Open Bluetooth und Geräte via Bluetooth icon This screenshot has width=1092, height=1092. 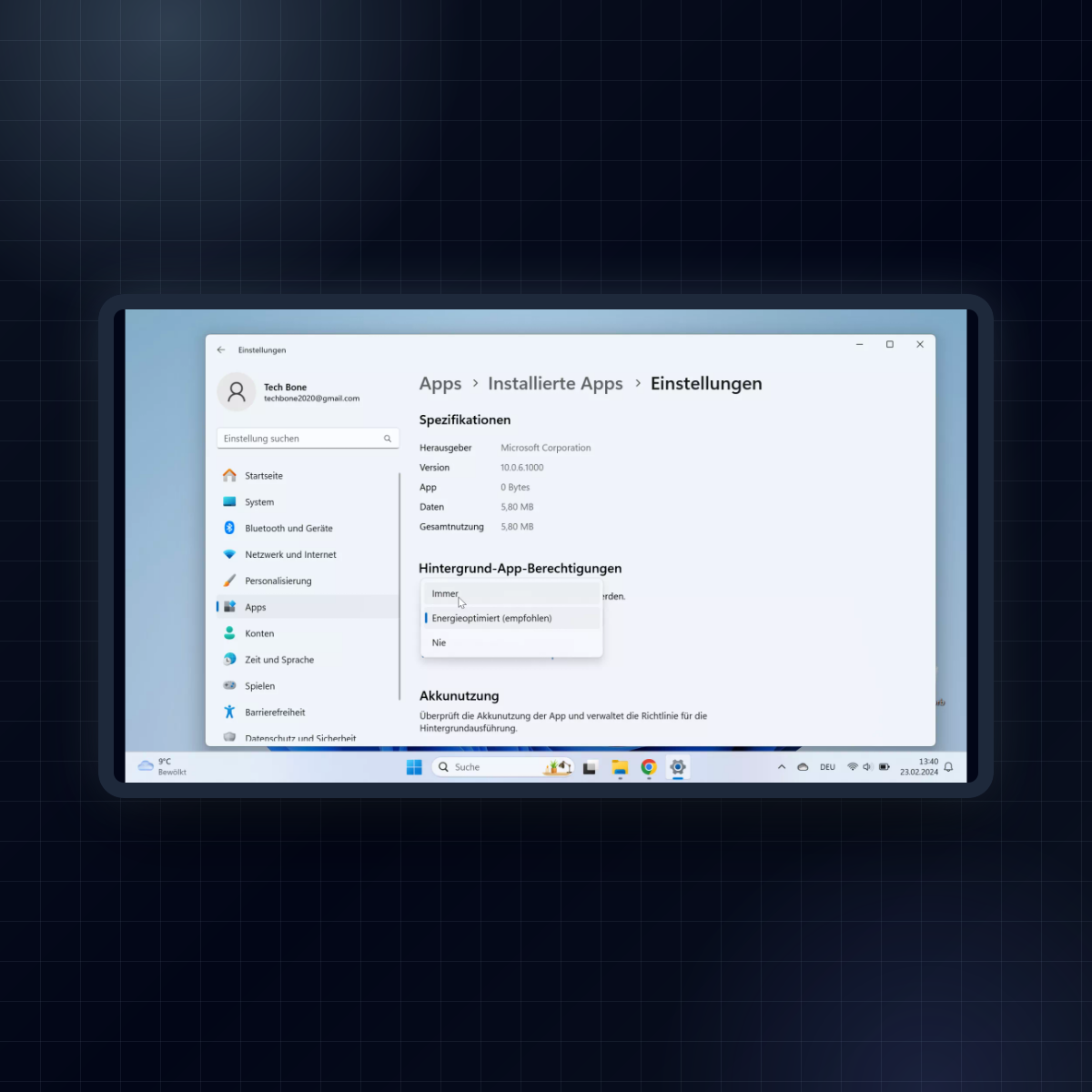pyautogui.click(x=229, y=528)
